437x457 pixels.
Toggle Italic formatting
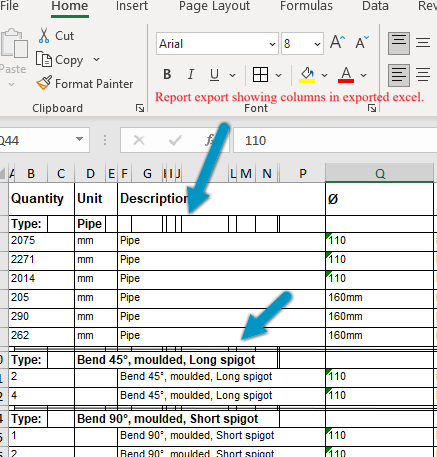pyautogui.click(x=191, y=74)
